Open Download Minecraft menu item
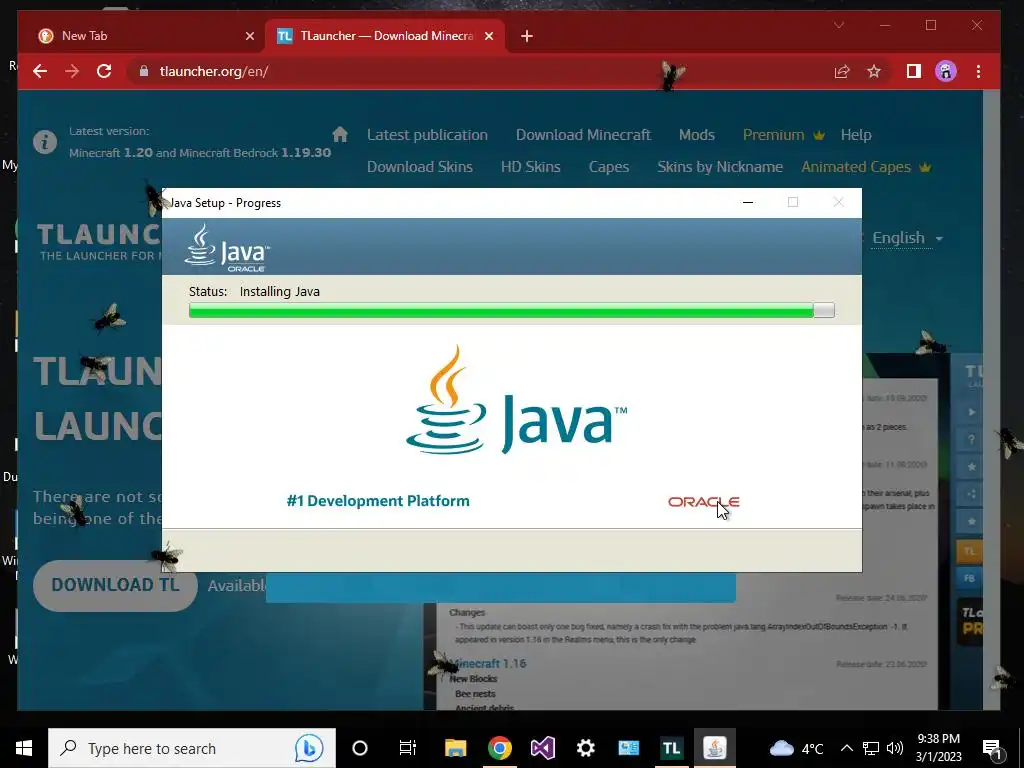This screenshot has height=768, width=1024. point(583,135)
